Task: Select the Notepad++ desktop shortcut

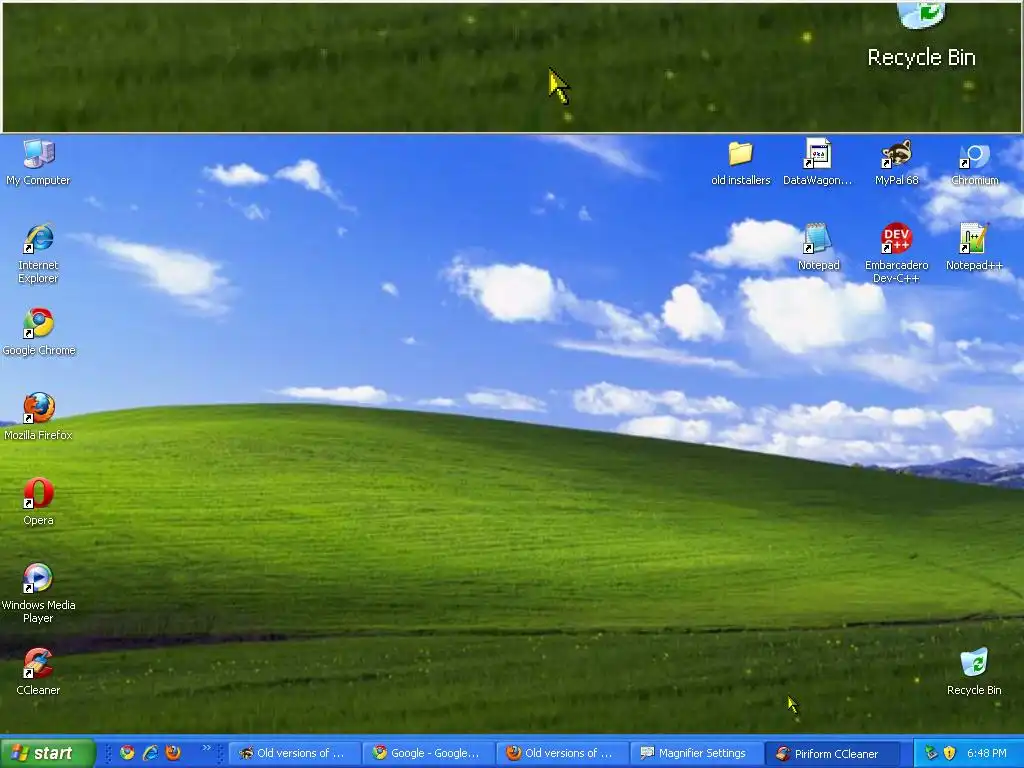Action: [x=974, y=248]
